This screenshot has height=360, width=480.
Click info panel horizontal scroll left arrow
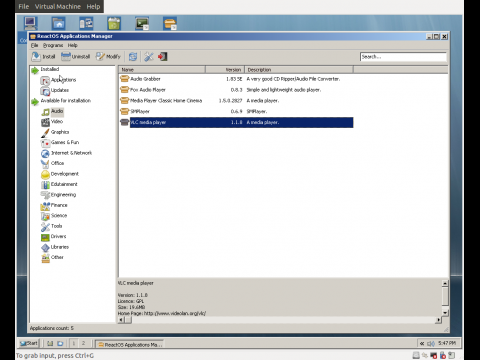121,320
